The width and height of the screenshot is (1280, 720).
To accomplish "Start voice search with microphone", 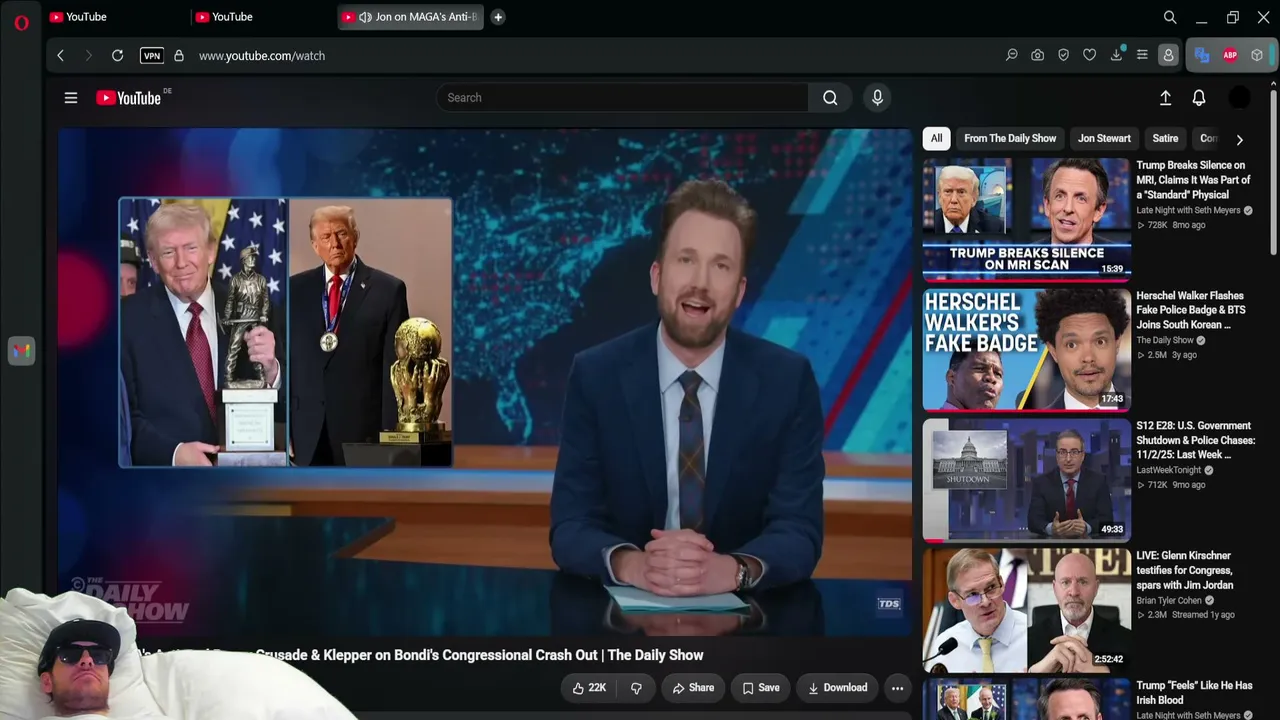I will coord(877,98).
